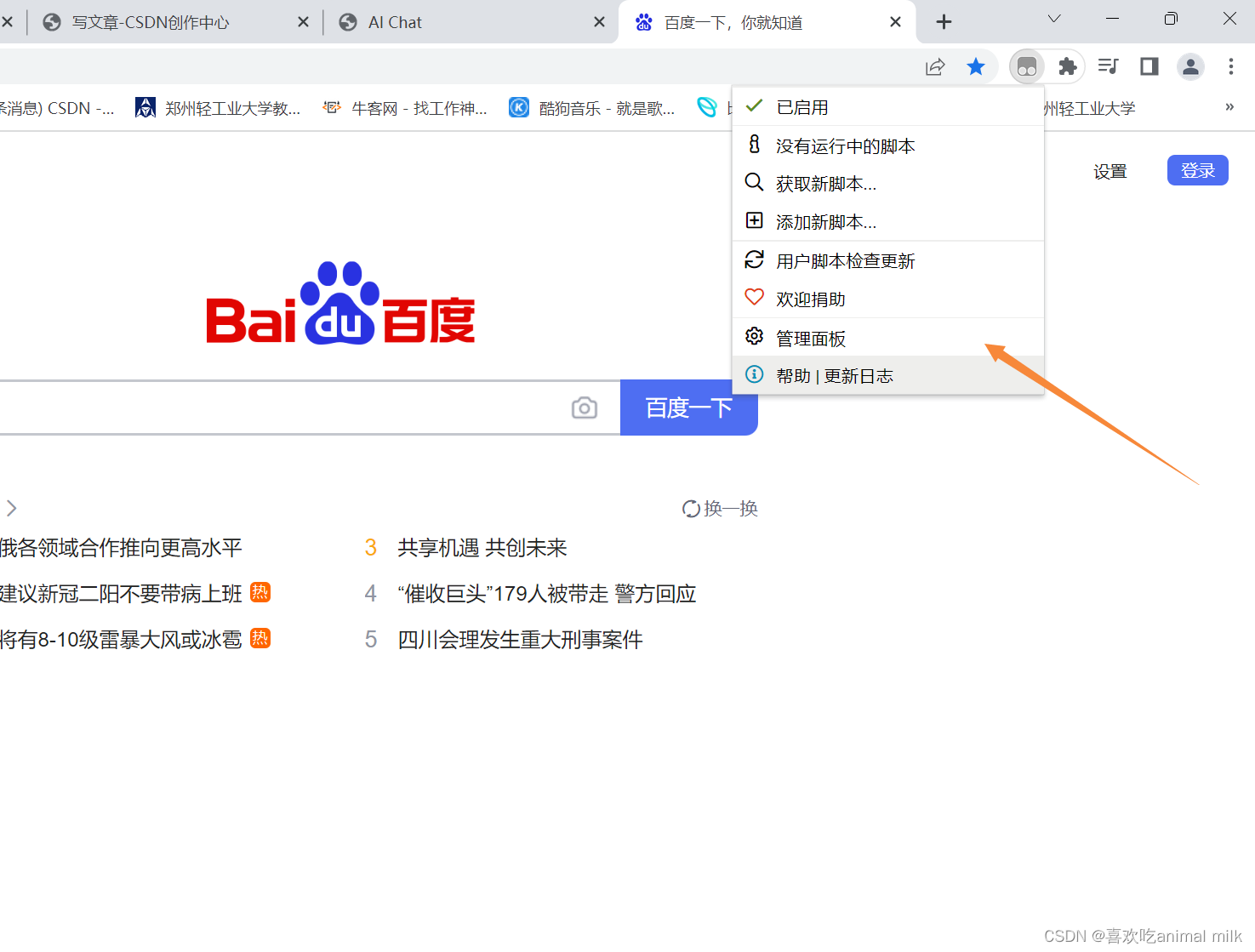Click the camera image-search icon

point(584,408)
